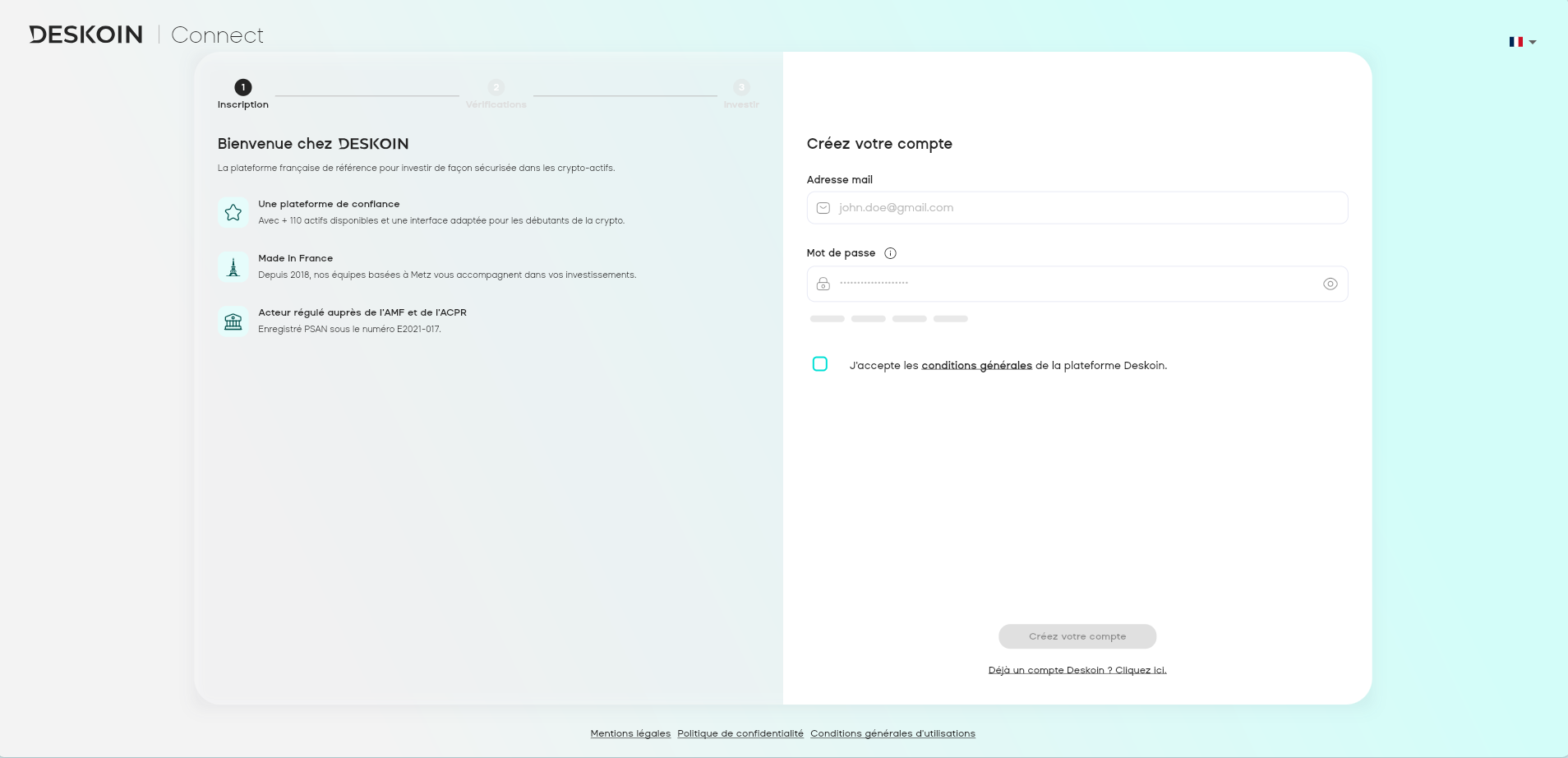
Task: Go to step 2 Vérifications
Action: point(496,87)
